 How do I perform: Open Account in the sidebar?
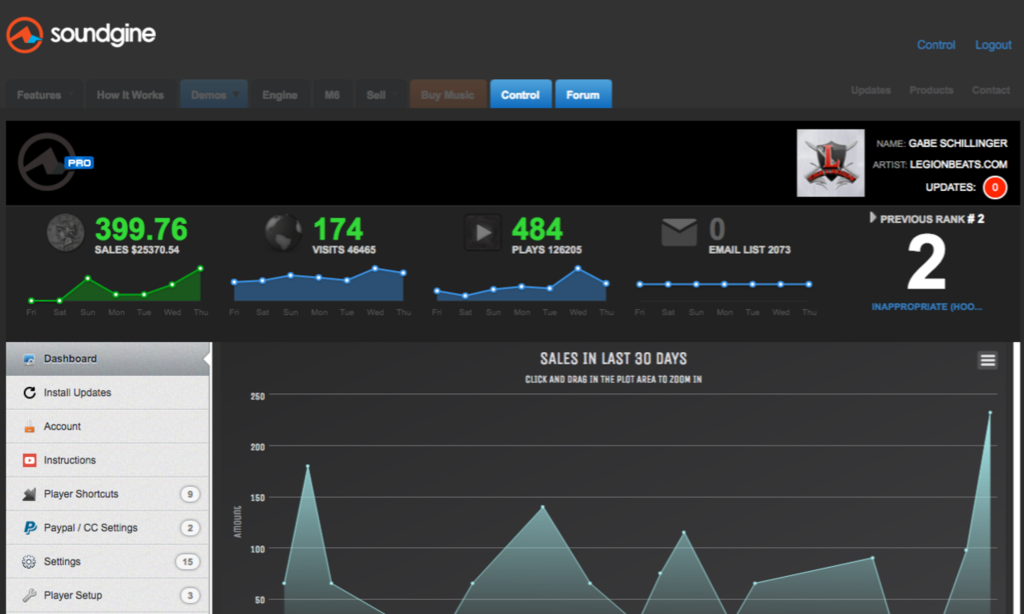[108, 427]
